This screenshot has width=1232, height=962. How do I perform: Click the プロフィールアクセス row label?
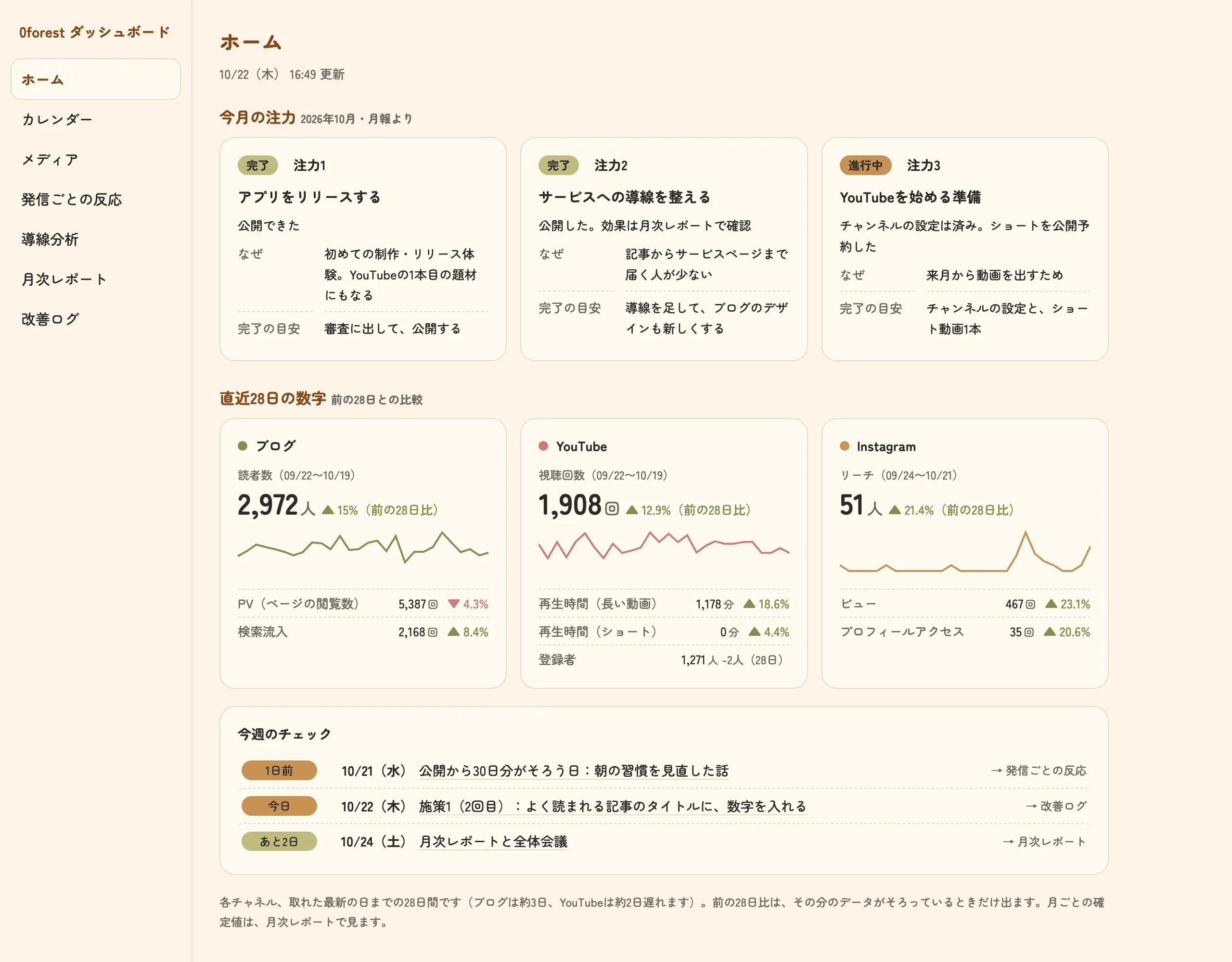coord(902,632)
